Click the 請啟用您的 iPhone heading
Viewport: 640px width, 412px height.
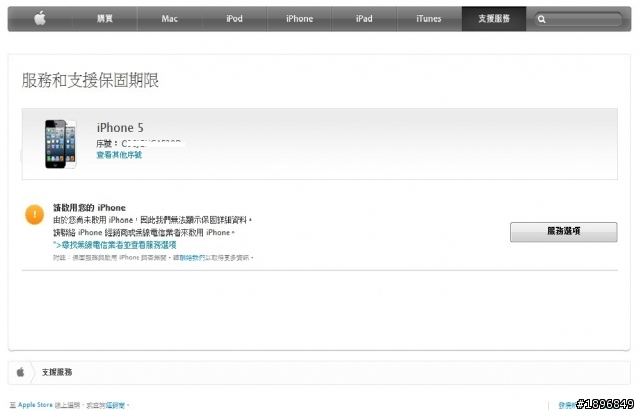click(89, 207)
